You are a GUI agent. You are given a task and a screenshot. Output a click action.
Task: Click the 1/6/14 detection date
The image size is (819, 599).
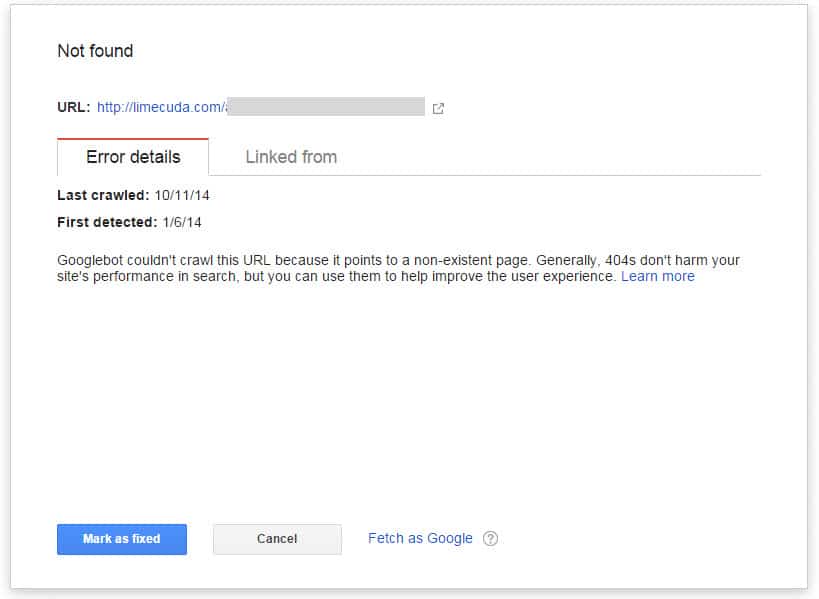[182, 222]
